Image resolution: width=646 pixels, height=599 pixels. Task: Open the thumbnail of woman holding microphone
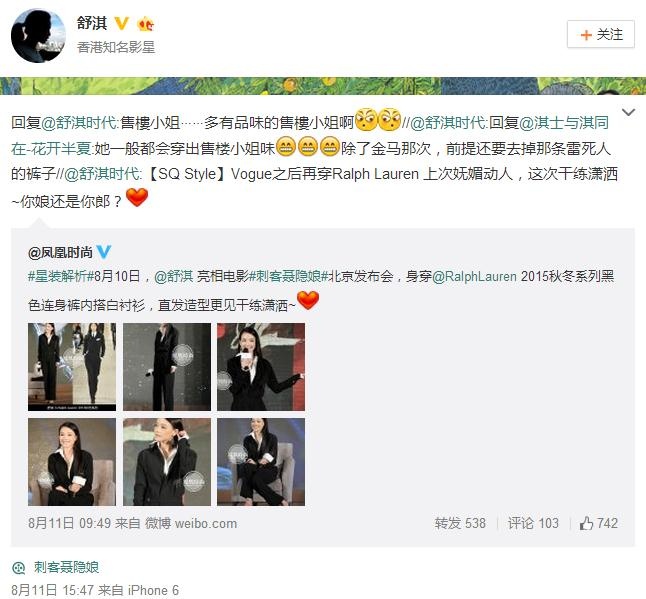261,367
